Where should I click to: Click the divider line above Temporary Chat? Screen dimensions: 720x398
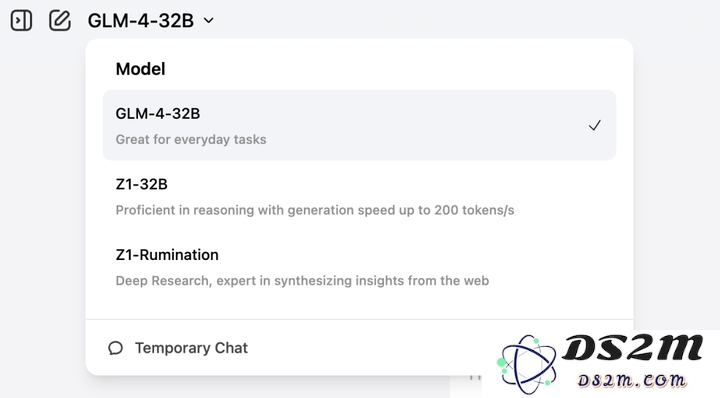359,320
